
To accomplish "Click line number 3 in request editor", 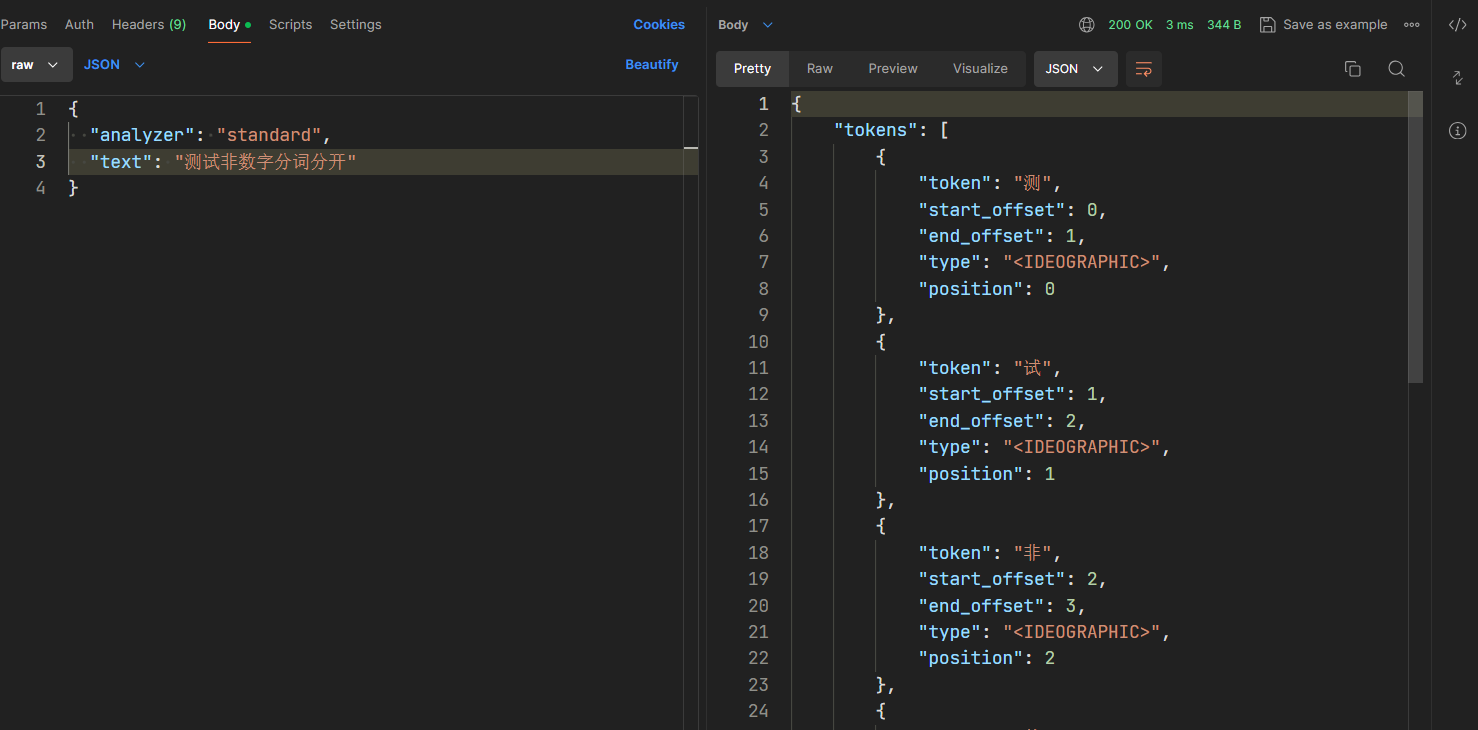I will tap(40, 162).
